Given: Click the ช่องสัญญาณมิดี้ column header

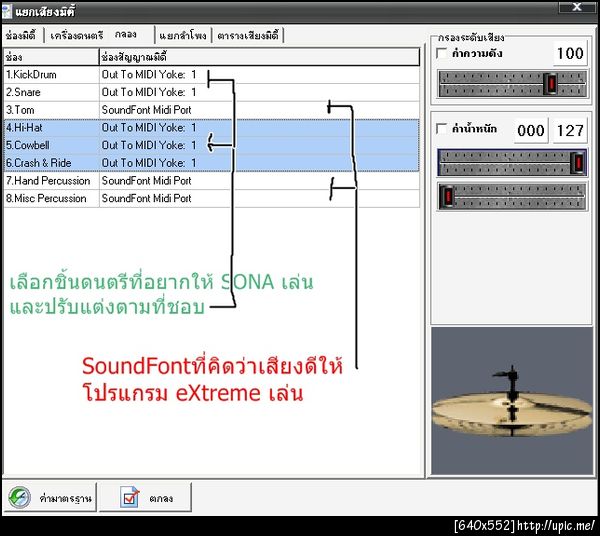Looking at the screenshot, I should coord(259,57).
